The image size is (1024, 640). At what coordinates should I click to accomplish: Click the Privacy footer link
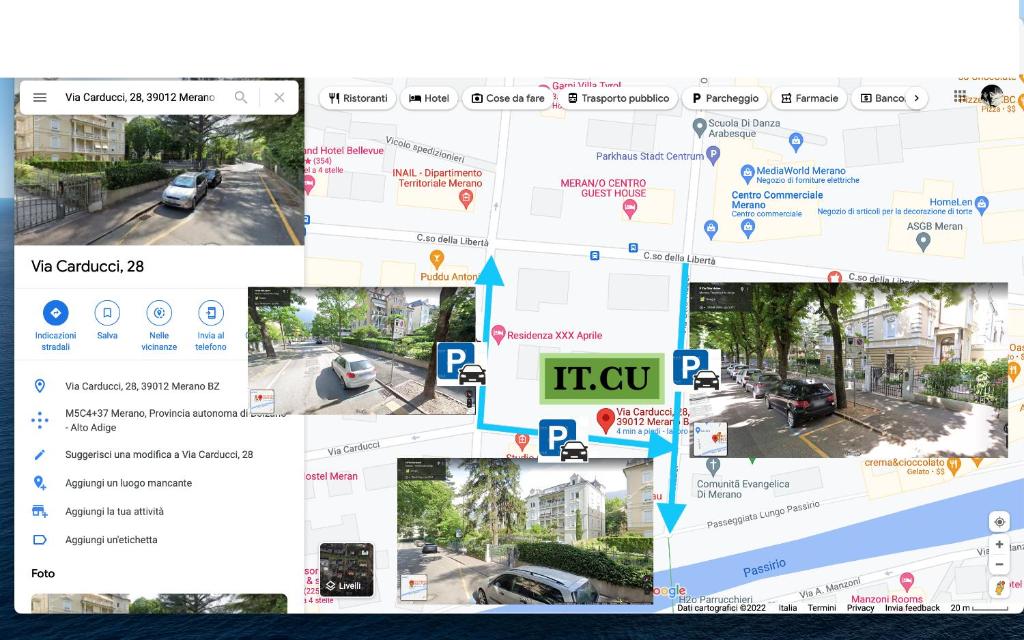click(x=861, y=607)
